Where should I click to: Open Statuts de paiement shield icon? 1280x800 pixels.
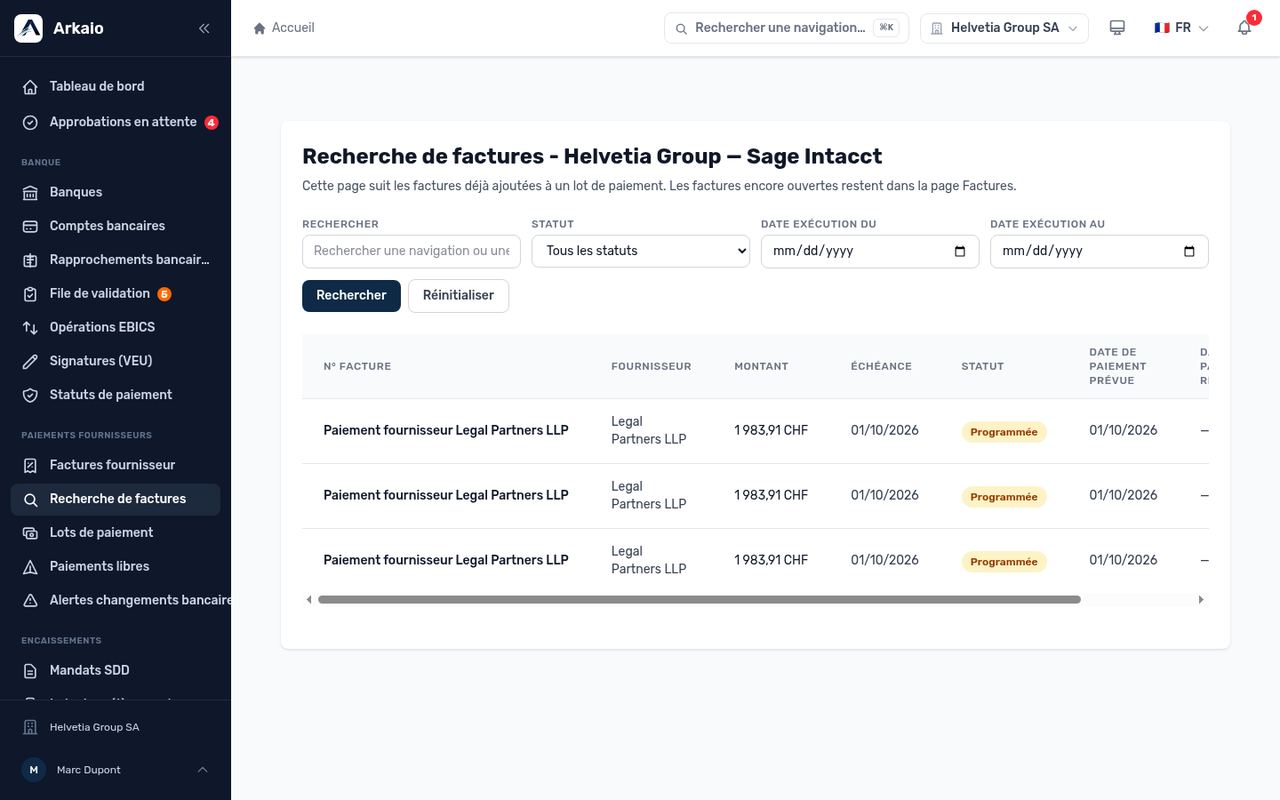click(30, 395)
